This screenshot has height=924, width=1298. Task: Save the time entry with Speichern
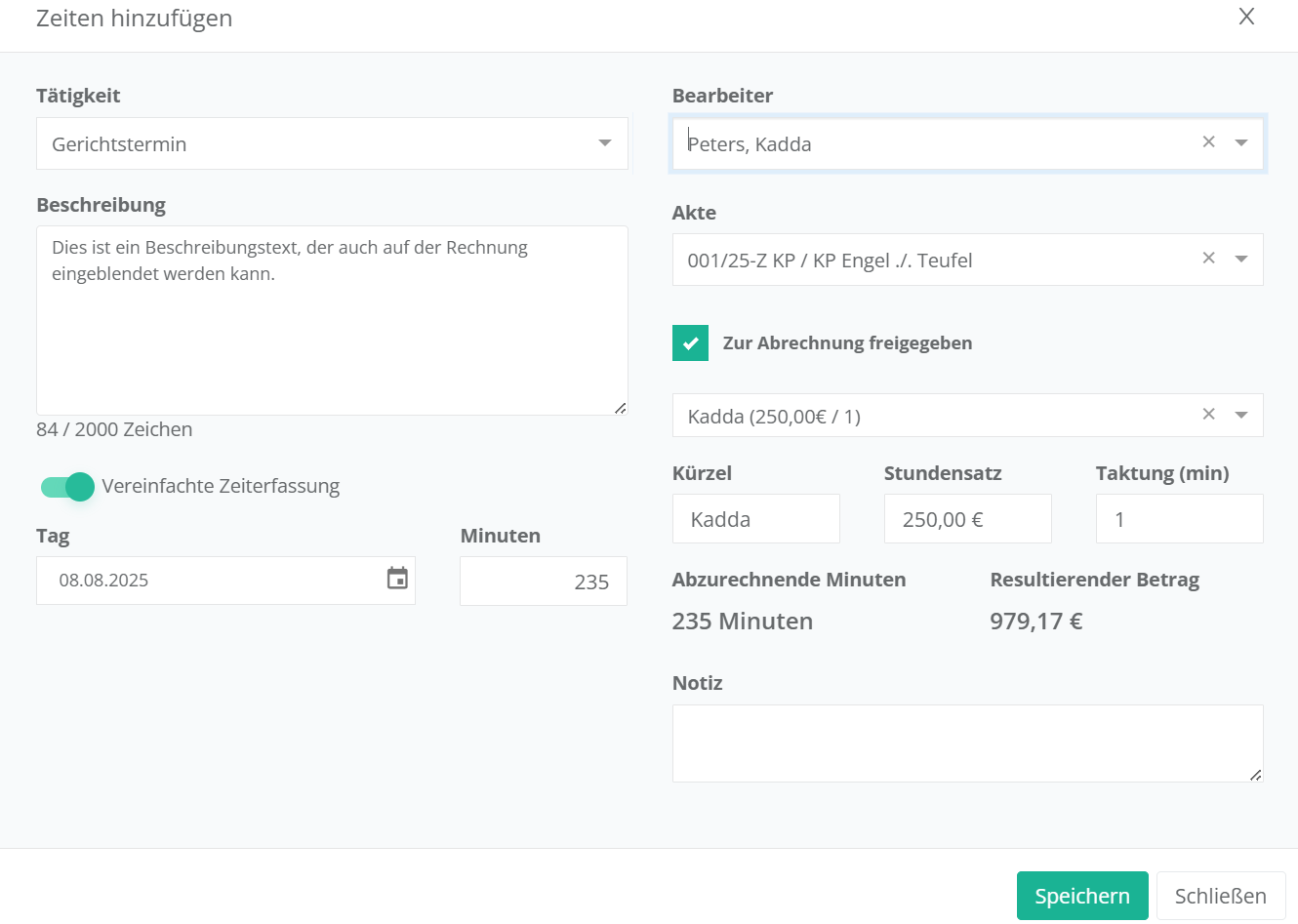(1081, 896)
